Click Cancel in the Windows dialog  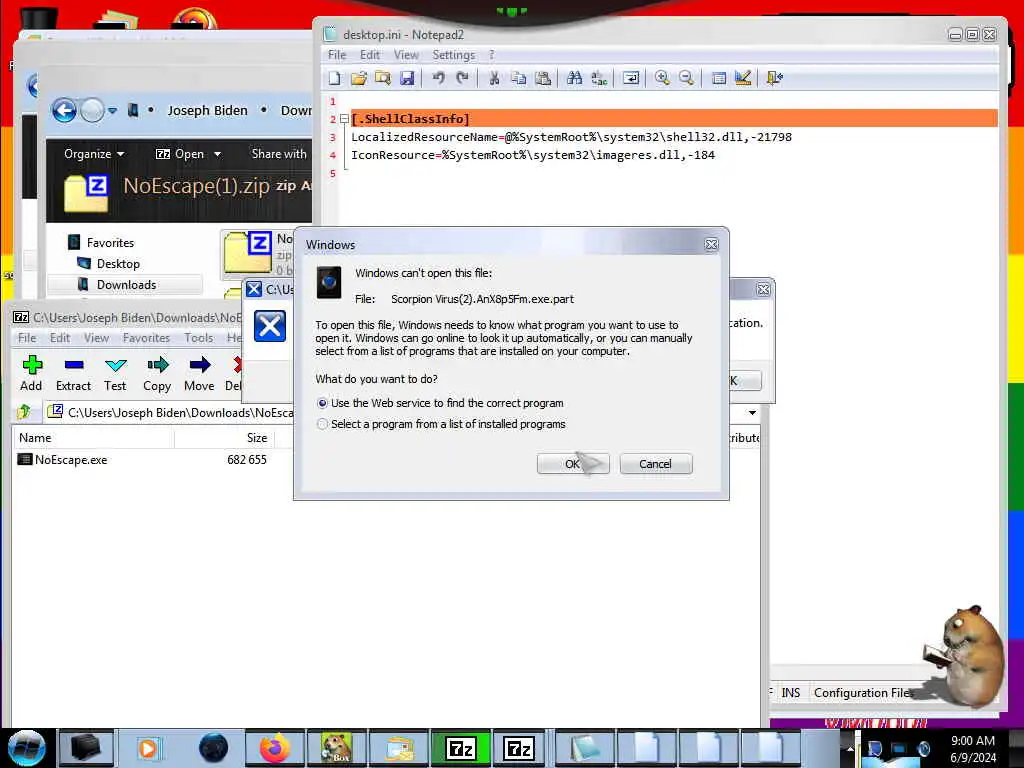[656, 464]
